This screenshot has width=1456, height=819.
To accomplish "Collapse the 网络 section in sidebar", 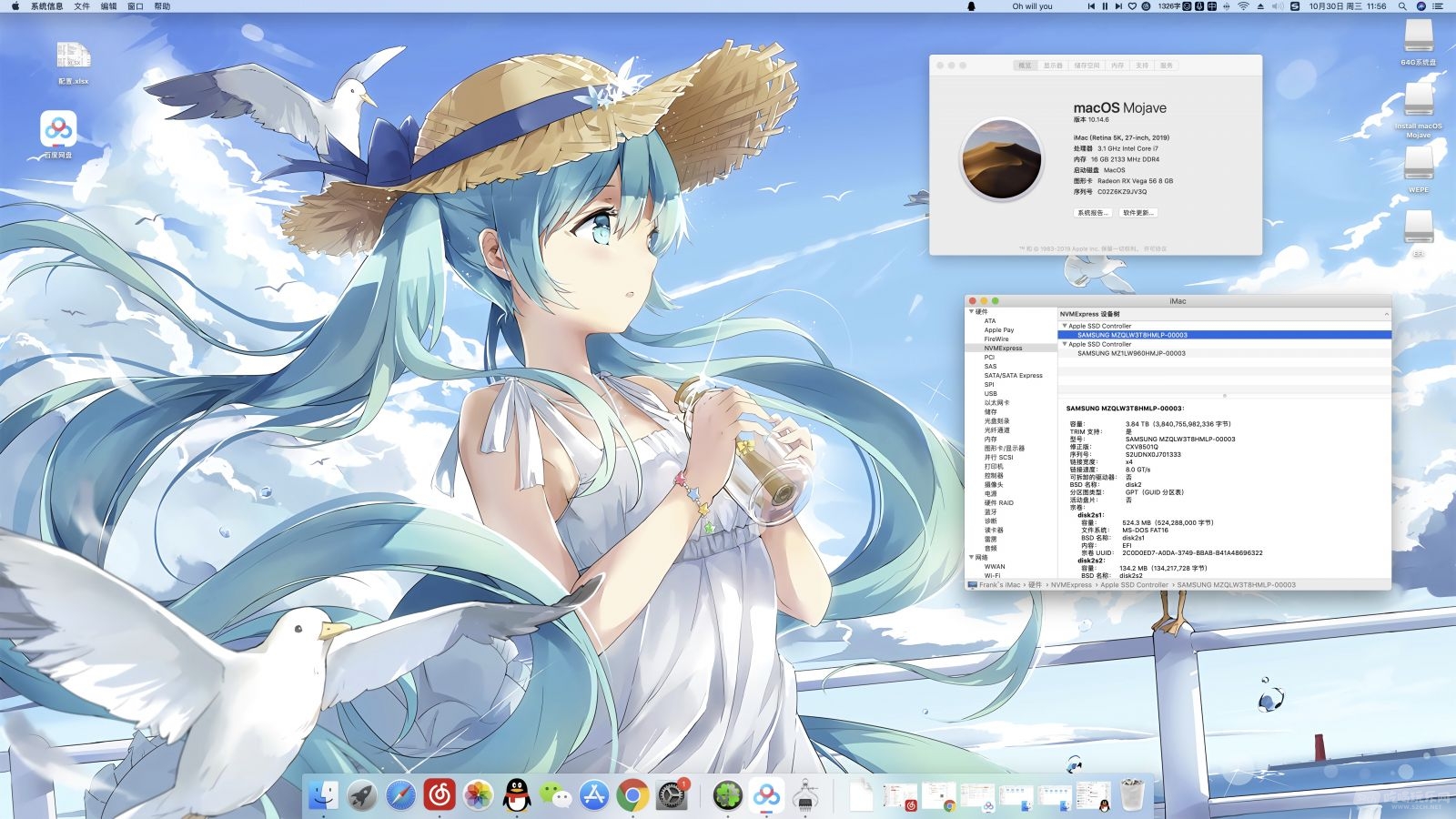I will [x=972, y=557].
